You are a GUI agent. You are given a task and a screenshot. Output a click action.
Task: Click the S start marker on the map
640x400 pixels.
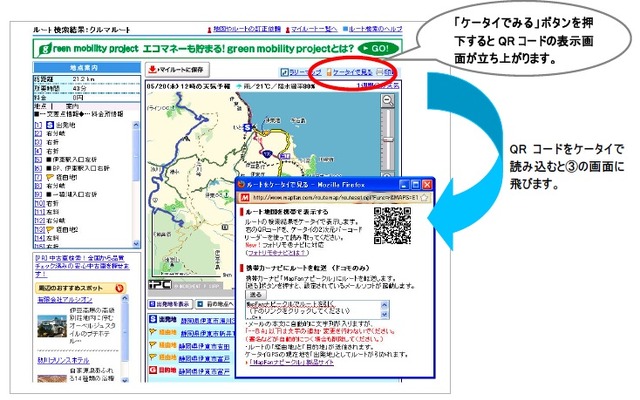(x=247, y=127)
